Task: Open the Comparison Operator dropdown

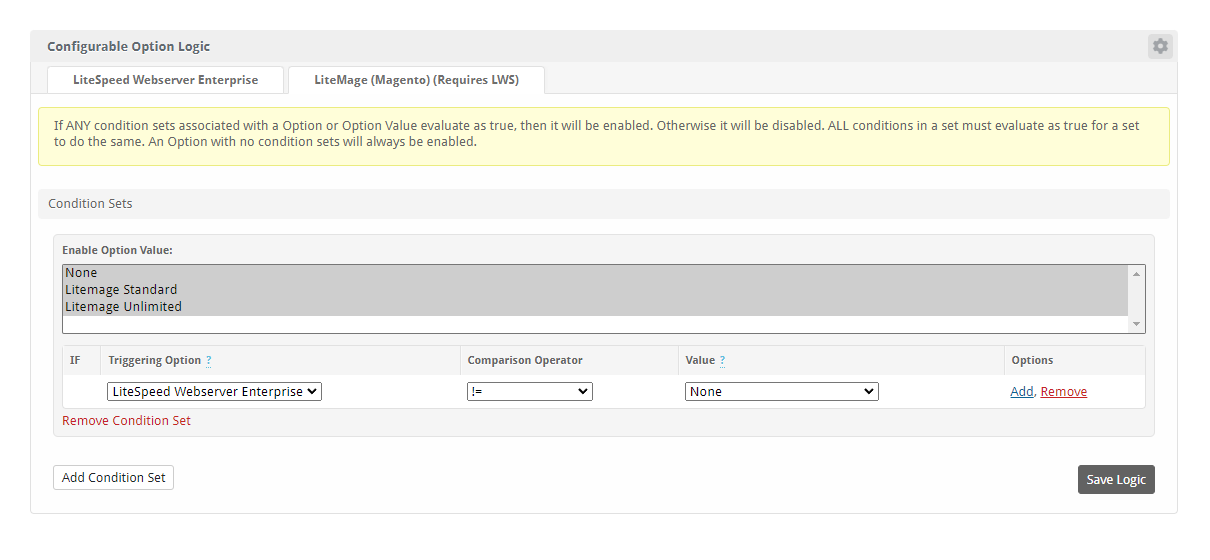Action: click(x=530, y=392)
